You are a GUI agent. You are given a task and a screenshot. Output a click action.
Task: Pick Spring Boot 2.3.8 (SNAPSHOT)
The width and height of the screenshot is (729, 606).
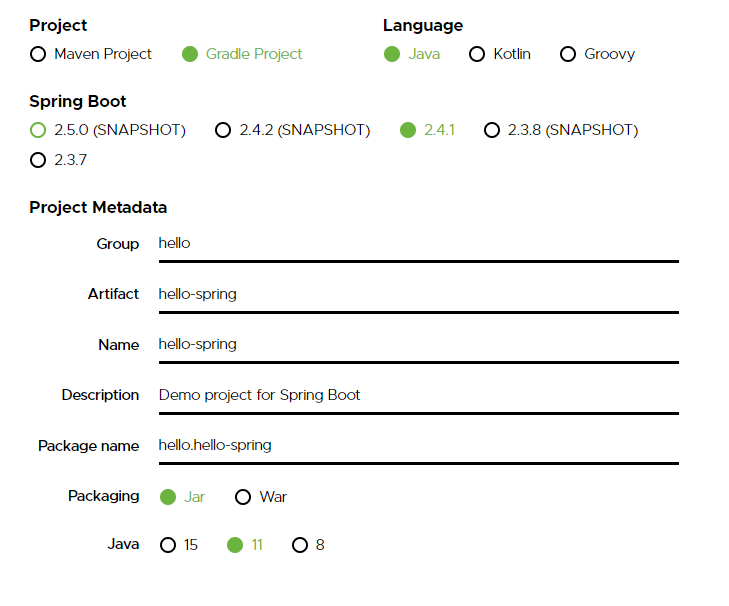point(491,130)
